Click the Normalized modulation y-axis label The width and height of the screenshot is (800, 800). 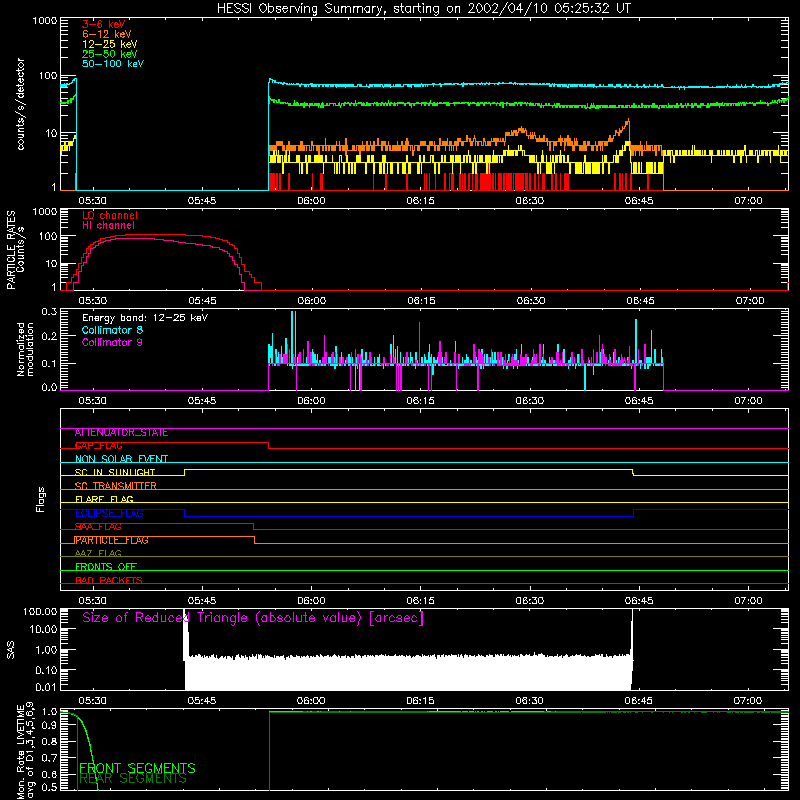tap(25, 349)
